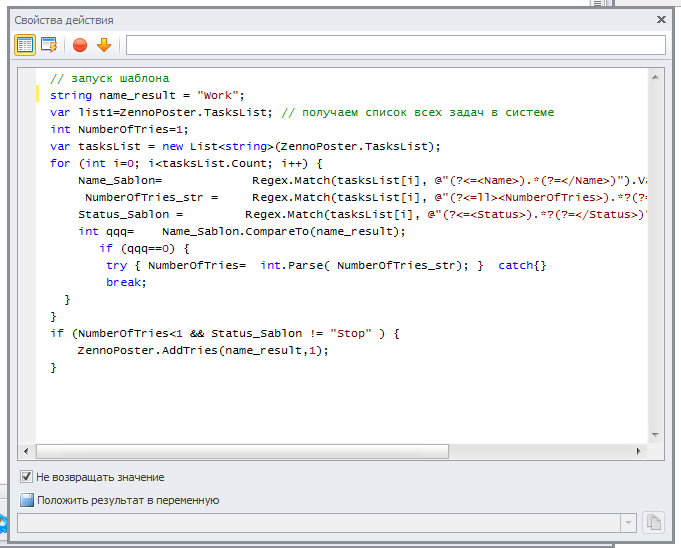Click the horizontal scrollbar thumb
Image resolution: width=681 pixels, height=548 pixels.
(242, 451)
